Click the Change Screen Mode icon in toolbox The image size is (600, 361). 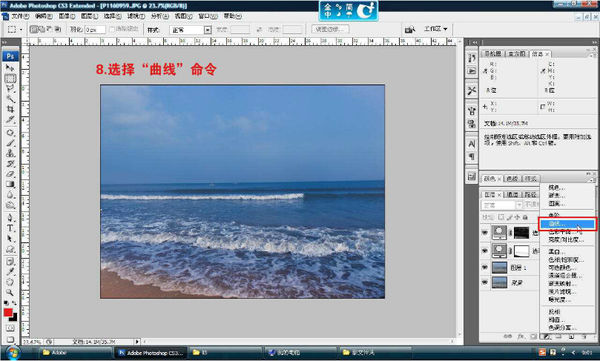(10, 339)
